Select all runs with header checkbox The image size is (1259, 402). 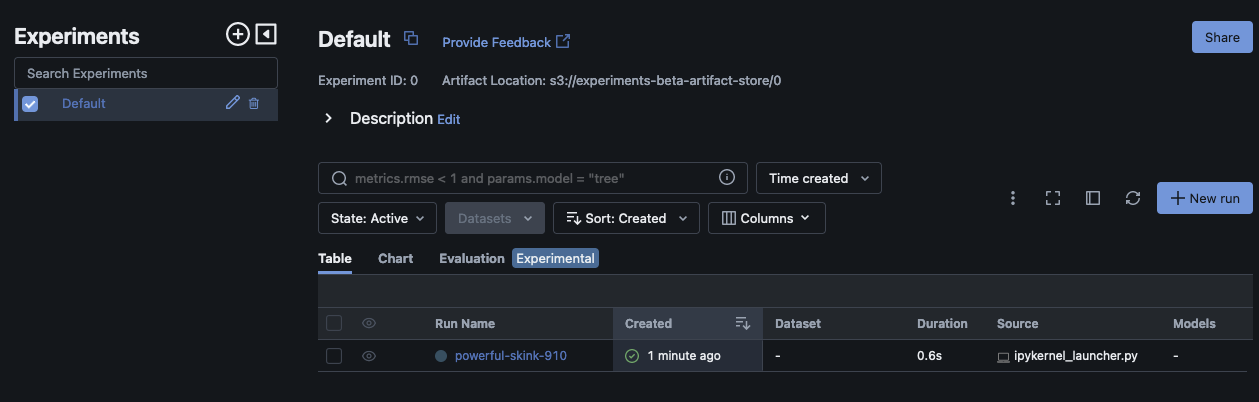pyautogui.click(x=334, y=323)
